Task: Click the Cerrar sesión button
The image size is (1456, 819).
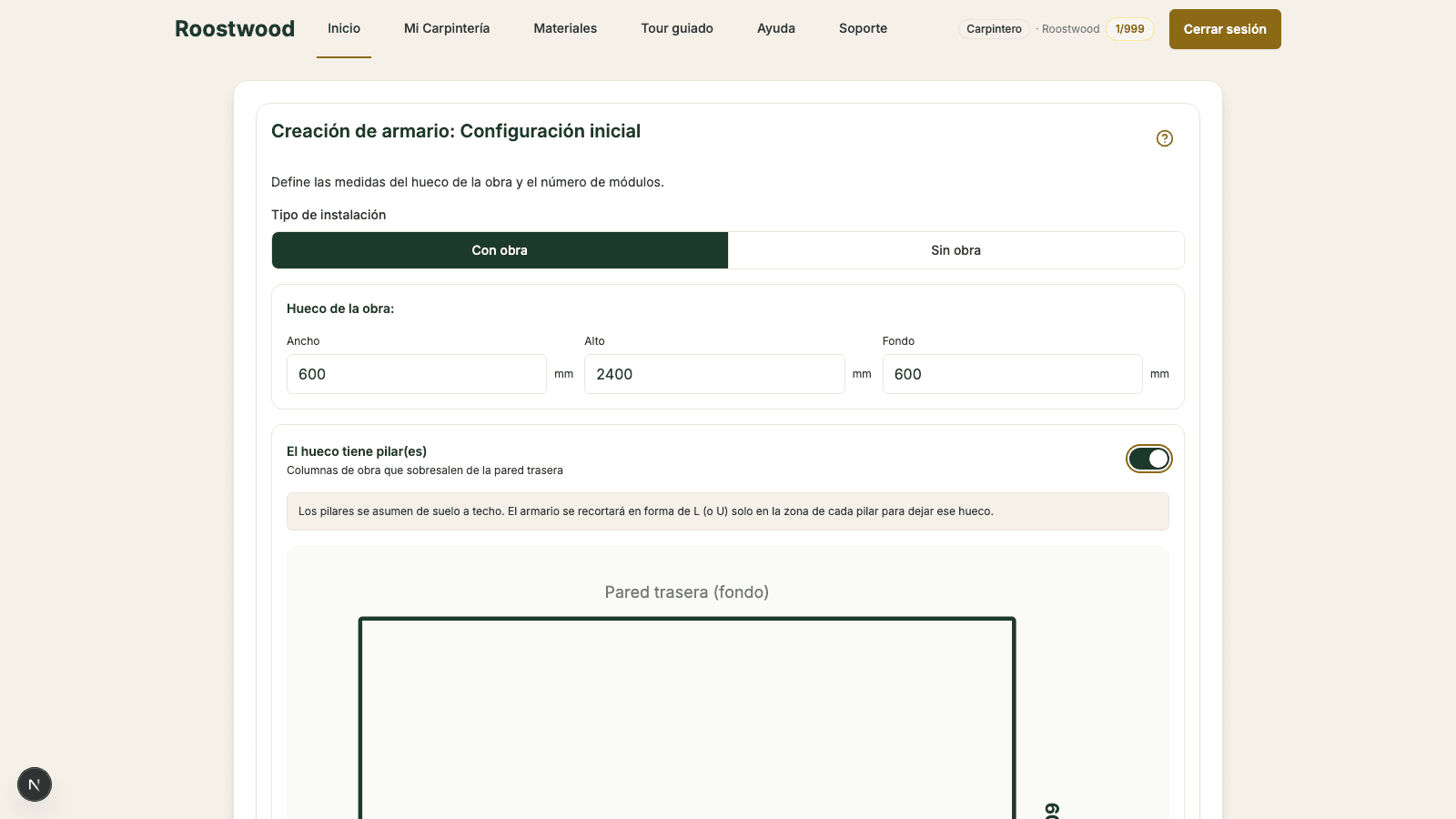Action: click(x=1225, y=29)
